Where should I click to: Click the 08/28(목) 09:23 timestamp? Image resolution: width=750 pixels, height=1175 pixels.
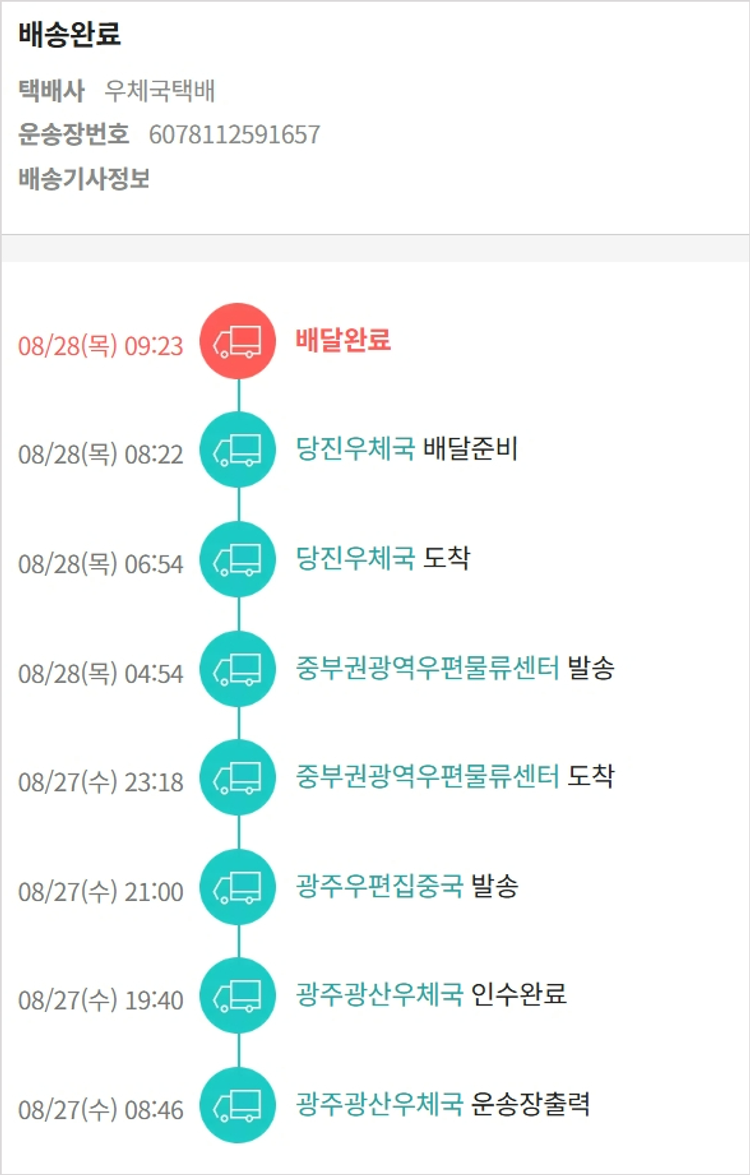[x=101, y=346]
